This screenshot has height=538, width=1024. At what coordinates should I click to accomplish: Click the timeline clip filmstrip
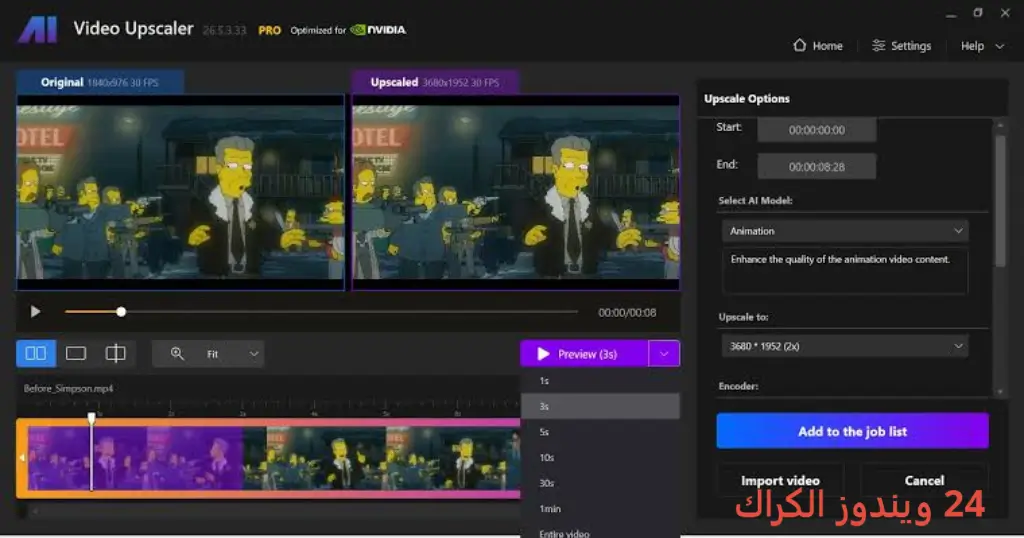pos(274,458)
